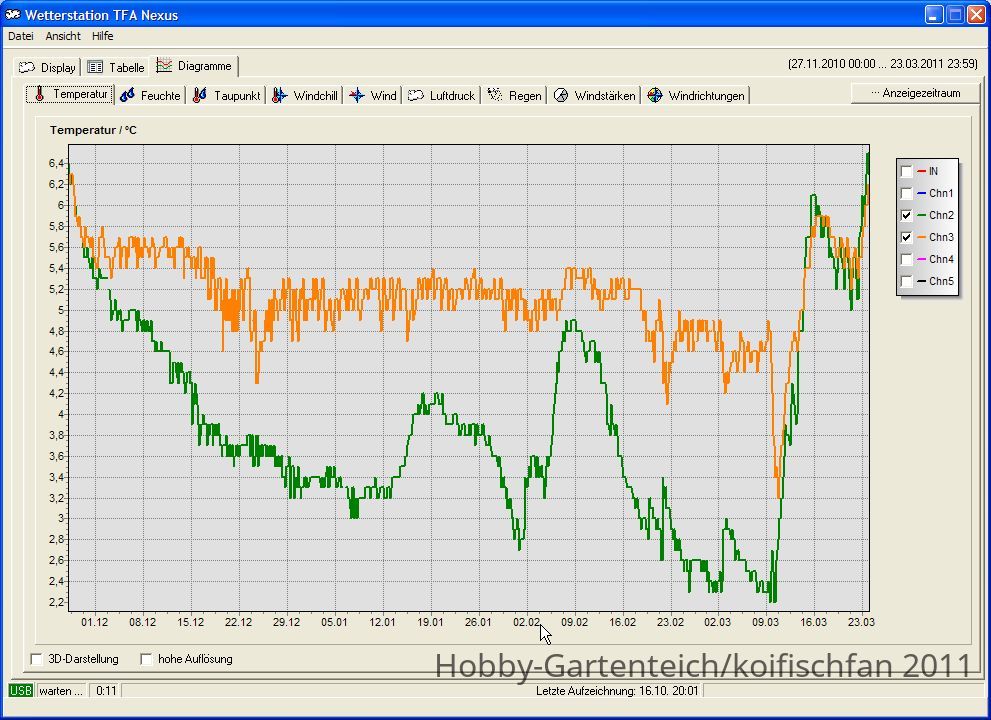Enable the Chn1 channel checkbox

[906, 193]
